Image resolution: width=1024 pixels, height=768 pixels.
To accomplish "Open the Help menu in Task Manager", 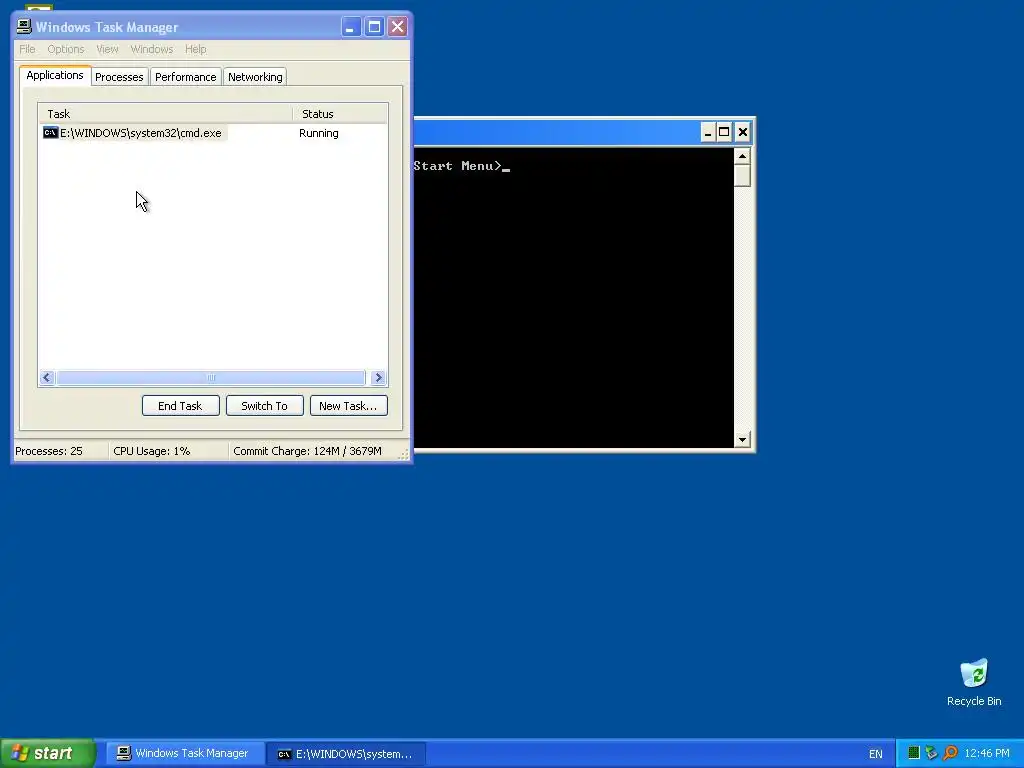I will click(195, 49).
